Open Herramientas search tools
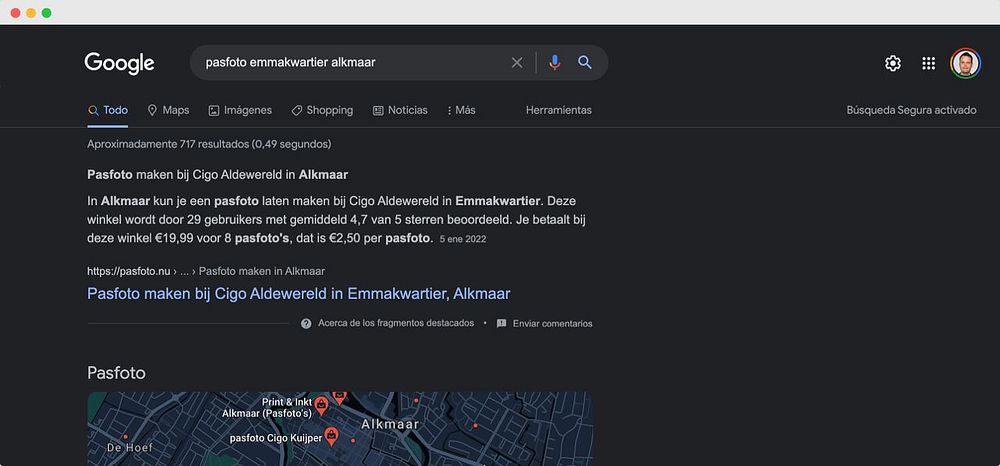The image size is (1000, 466). coord(559,110)
